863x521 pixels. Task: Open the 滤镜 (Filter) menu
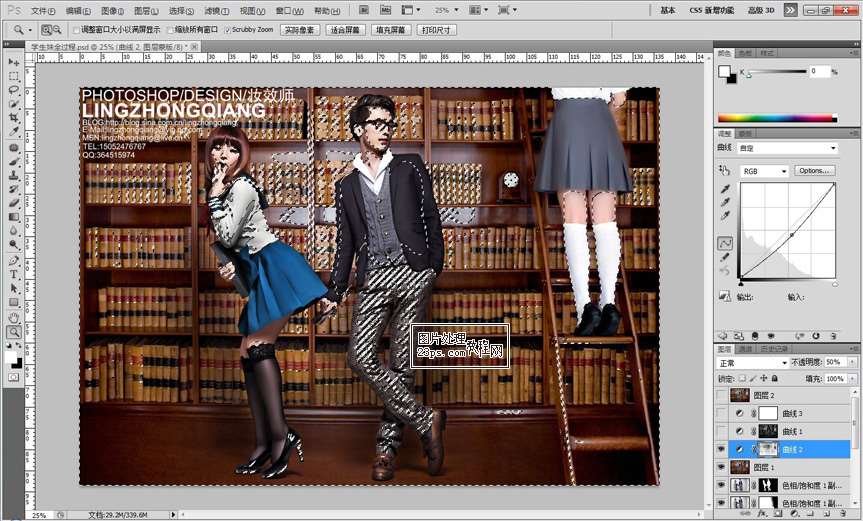(216, 10)
